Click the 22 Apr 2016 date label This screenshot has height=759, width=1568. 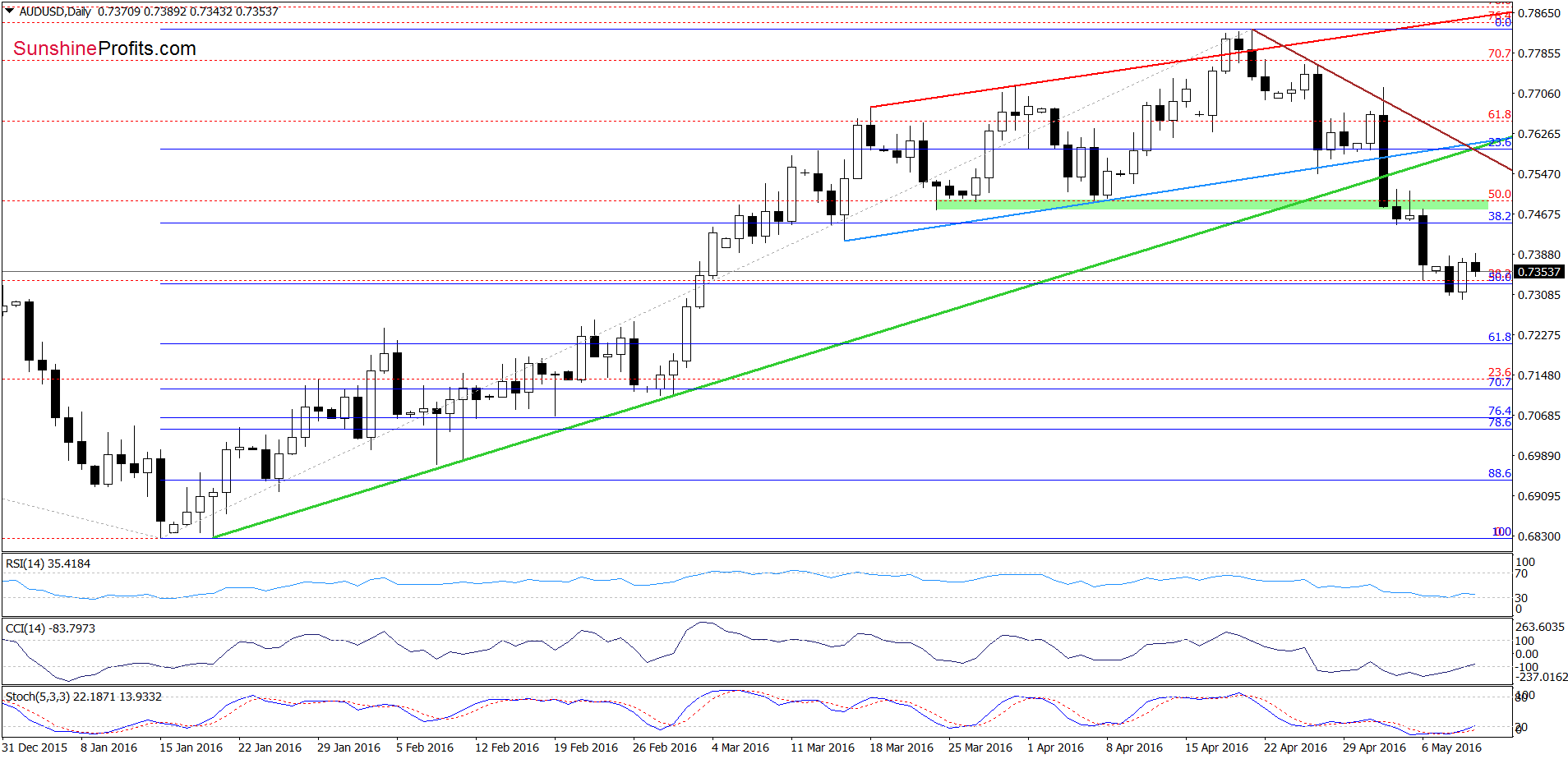pyautogui.click(x=1295, y=747)
